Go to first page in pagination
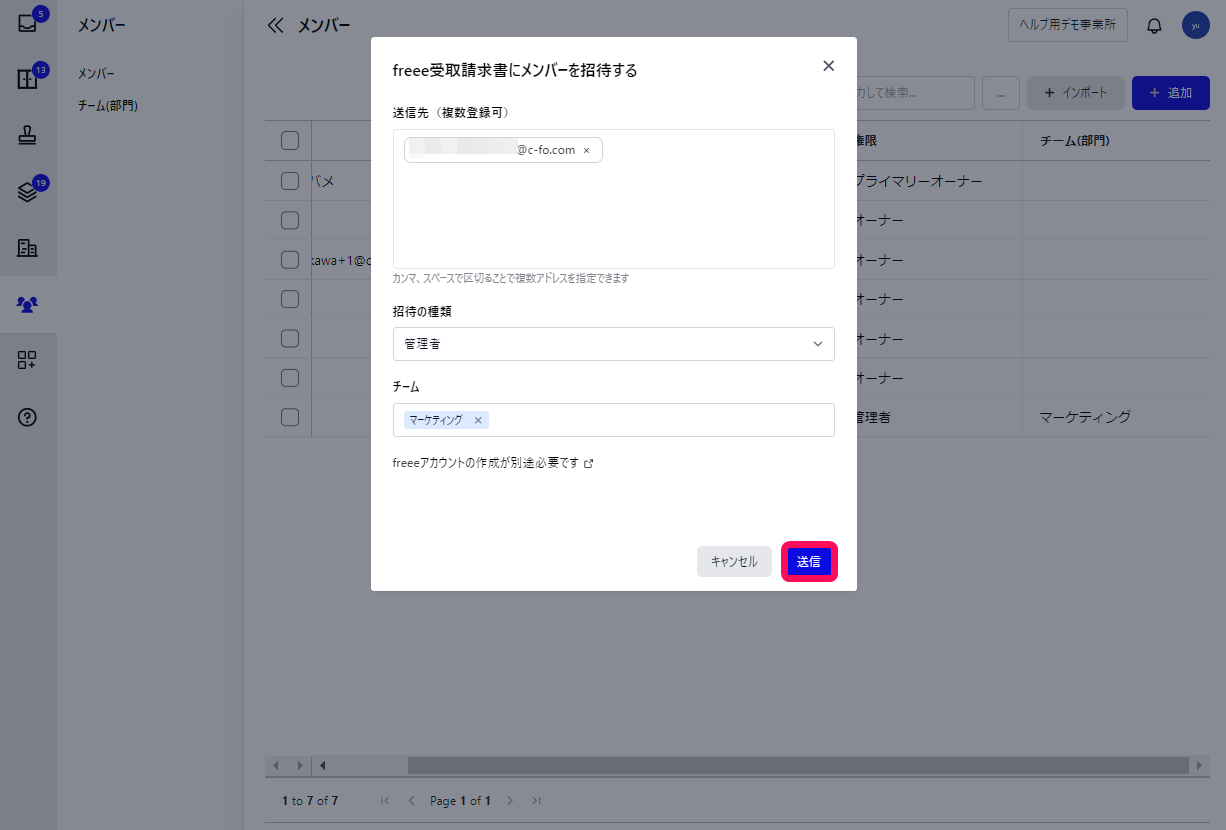Image resolution: width=1226 pixels, height=830 pixels. coord(385,801)
